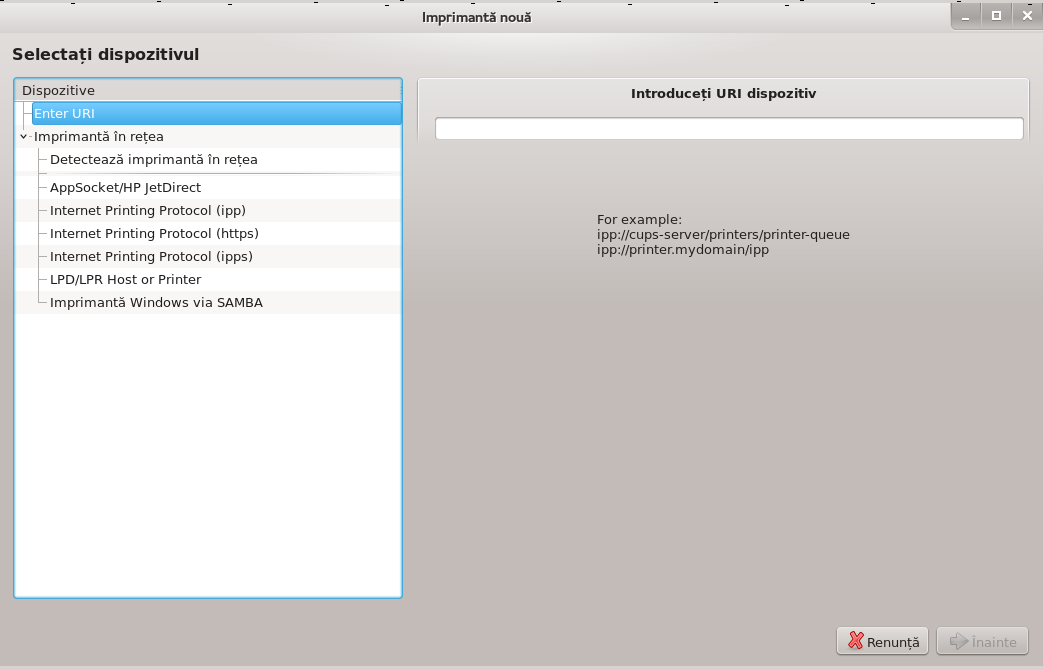Maximize the Imprimantă nouă window
The width and height of the screenshot is (1043, 669).
(x=996, y=16)
